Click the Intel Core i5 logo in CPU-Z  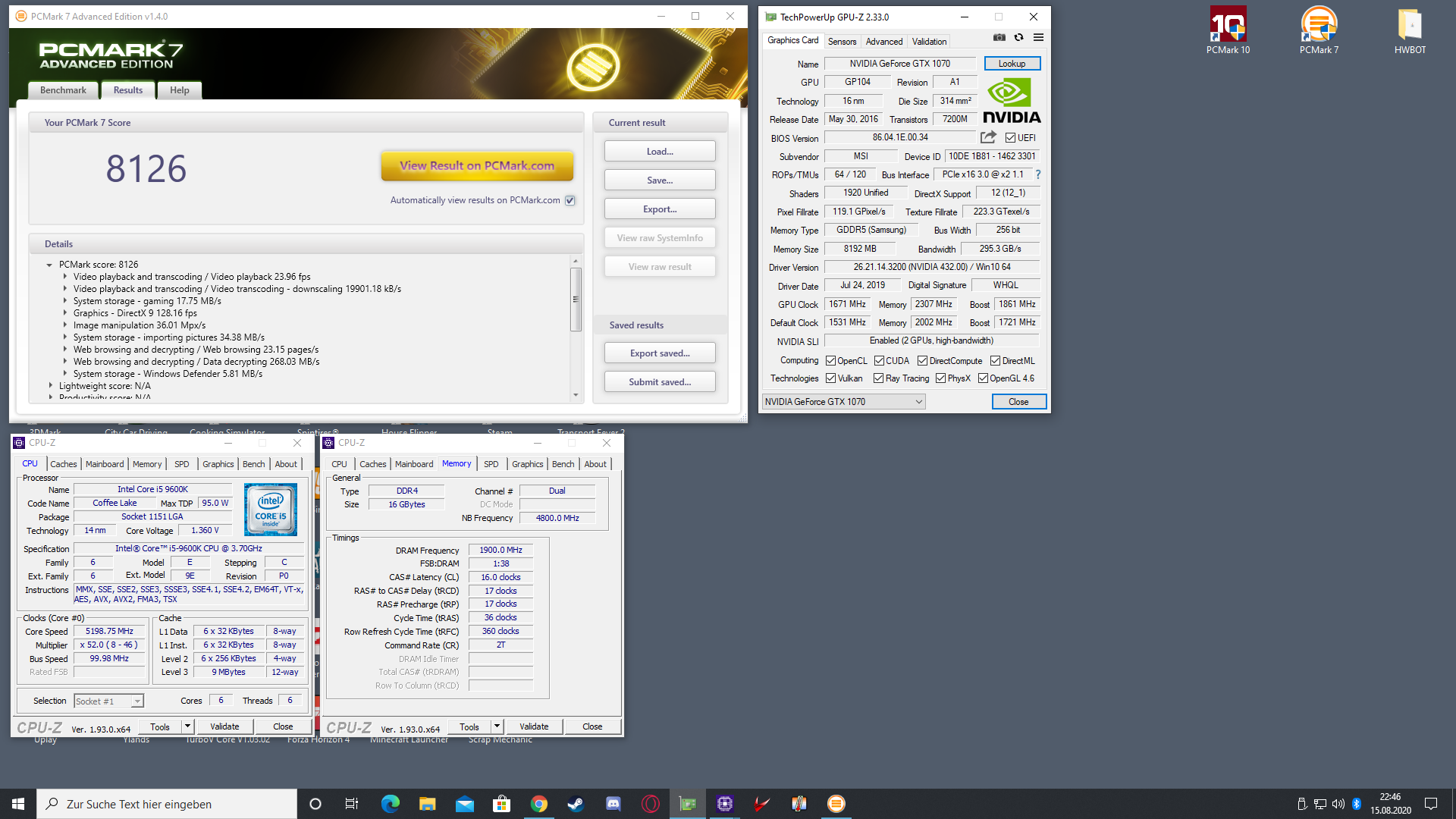pos(271,510)
